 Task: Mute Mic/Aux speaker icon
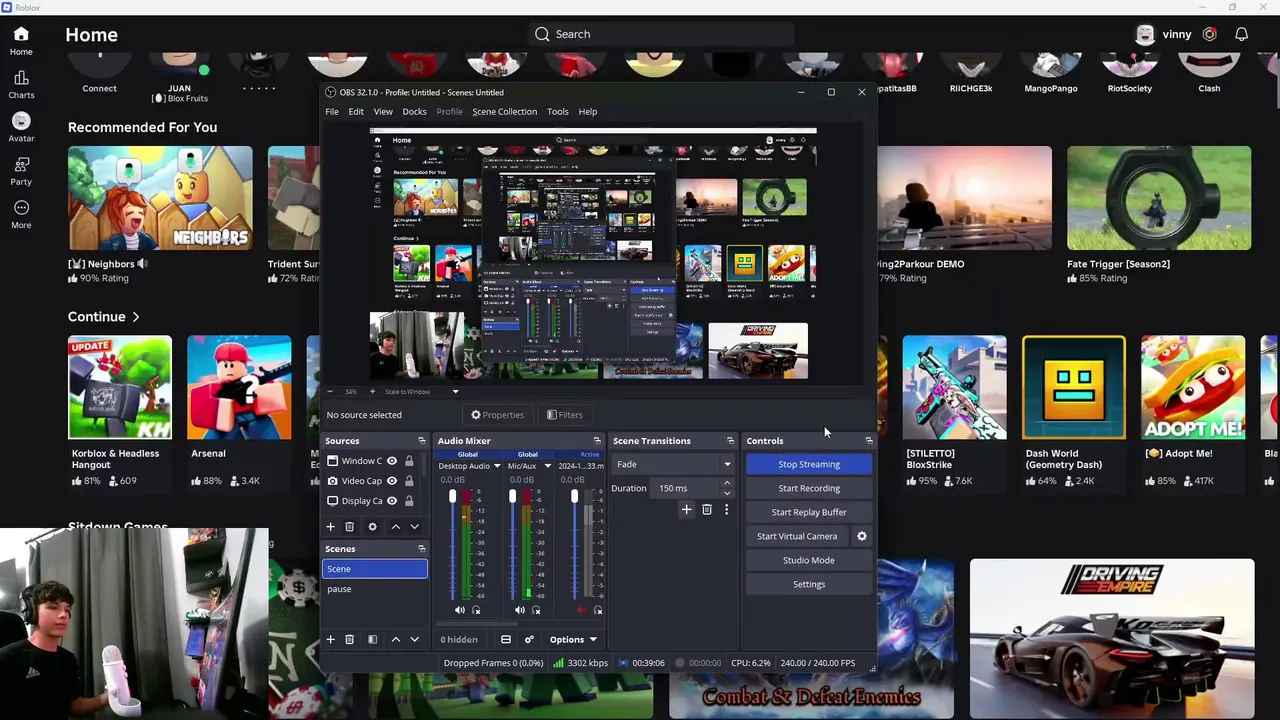(x=519, y=610)
